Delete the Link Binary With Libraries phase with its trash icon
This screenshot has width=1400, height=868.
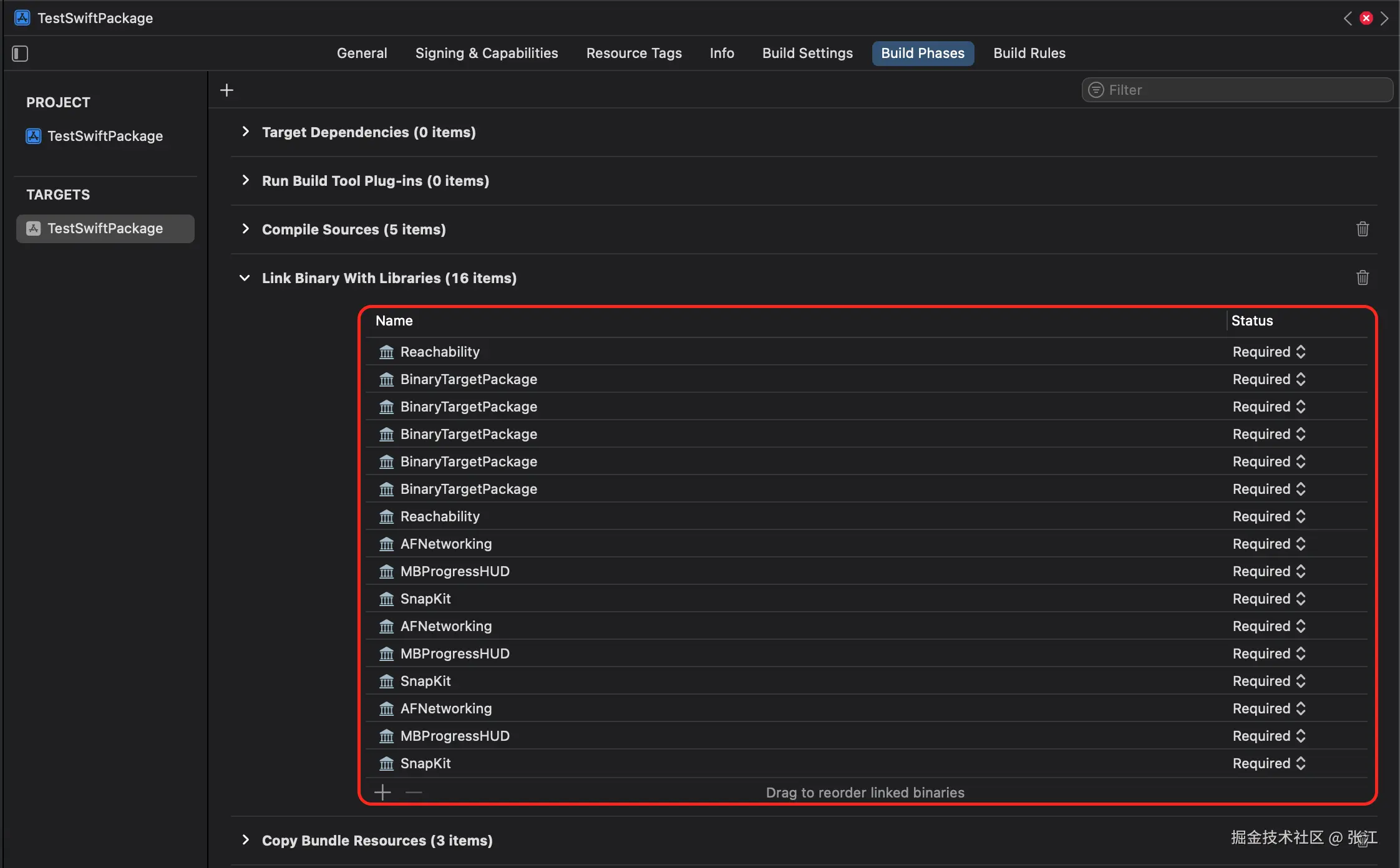click(1363, 277)
